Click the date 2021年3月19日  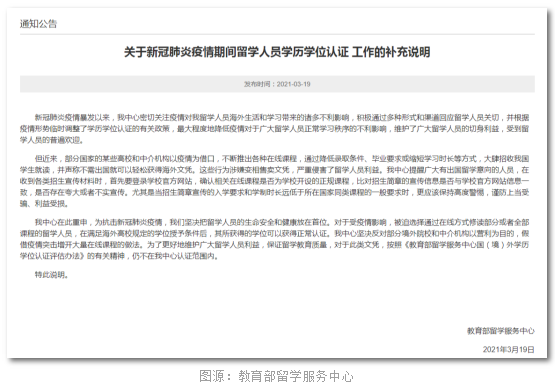coord(509,349)
